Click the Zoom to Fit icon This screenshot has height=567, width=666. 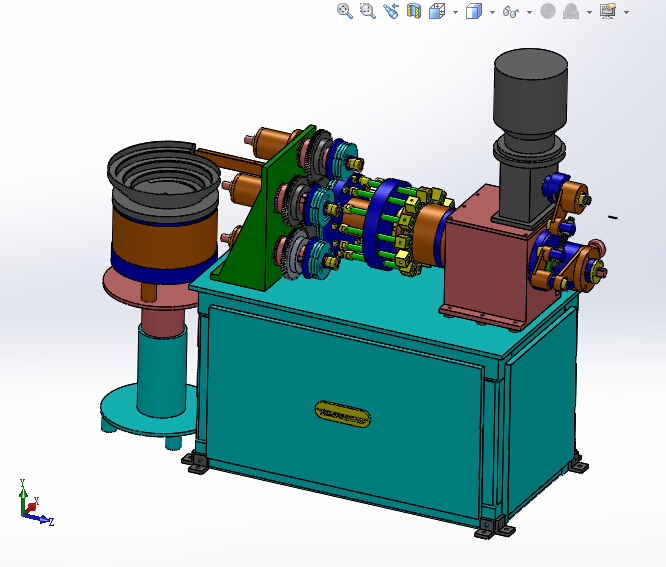(345, 11)
